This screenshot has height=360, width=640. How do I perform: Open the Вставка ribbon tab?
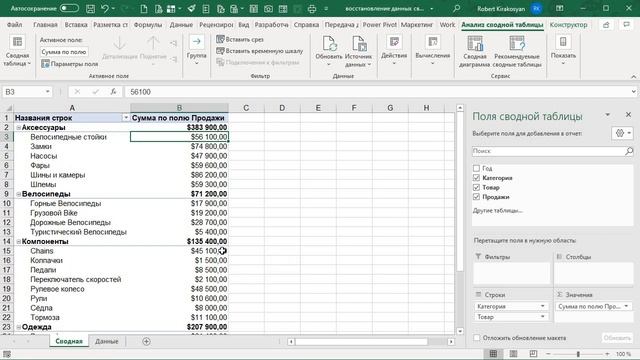click(x=76, y=25)
